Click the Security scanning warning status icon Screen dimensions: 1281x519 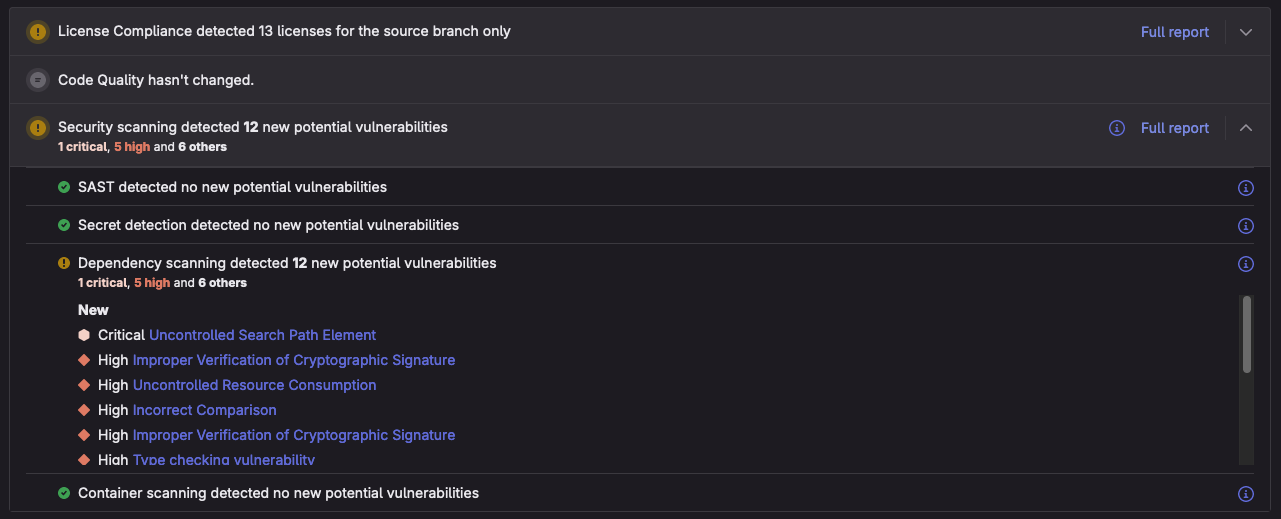pyautogui.click(x=37, y=128)
